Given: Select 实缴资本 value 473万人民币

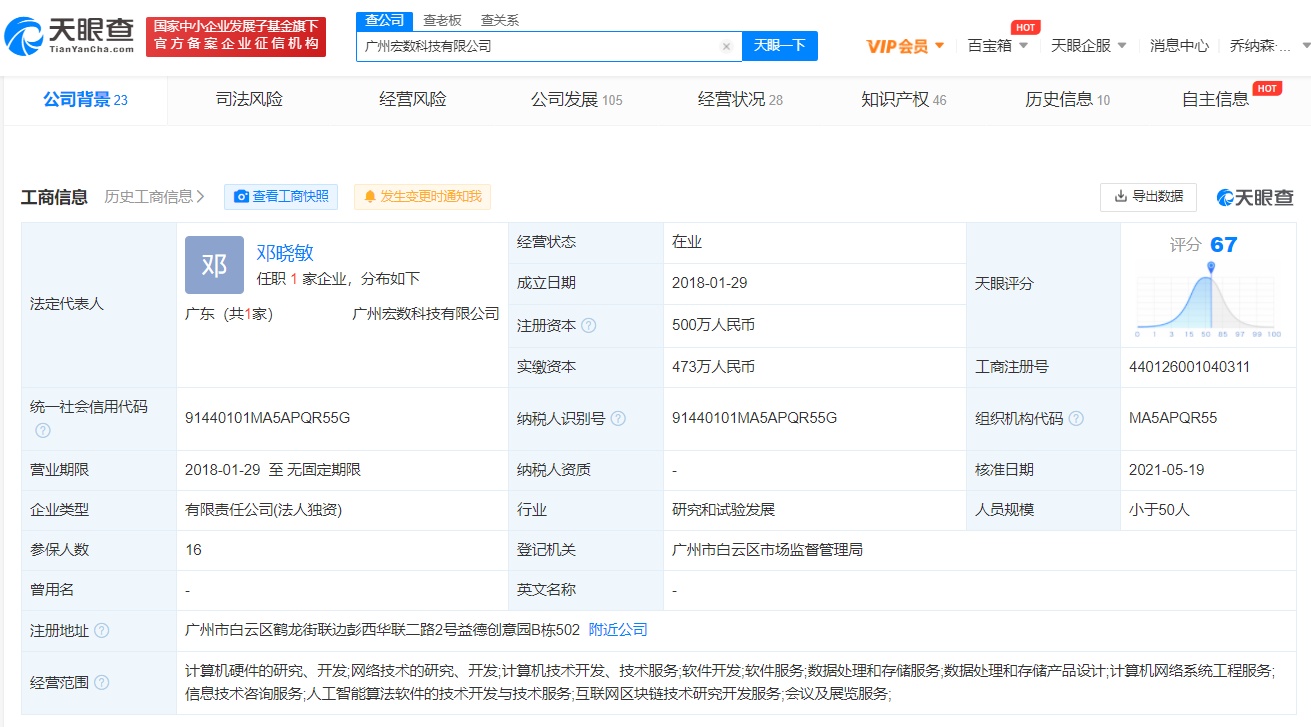Looking at the screenshot, I should (x=714, y=367).
